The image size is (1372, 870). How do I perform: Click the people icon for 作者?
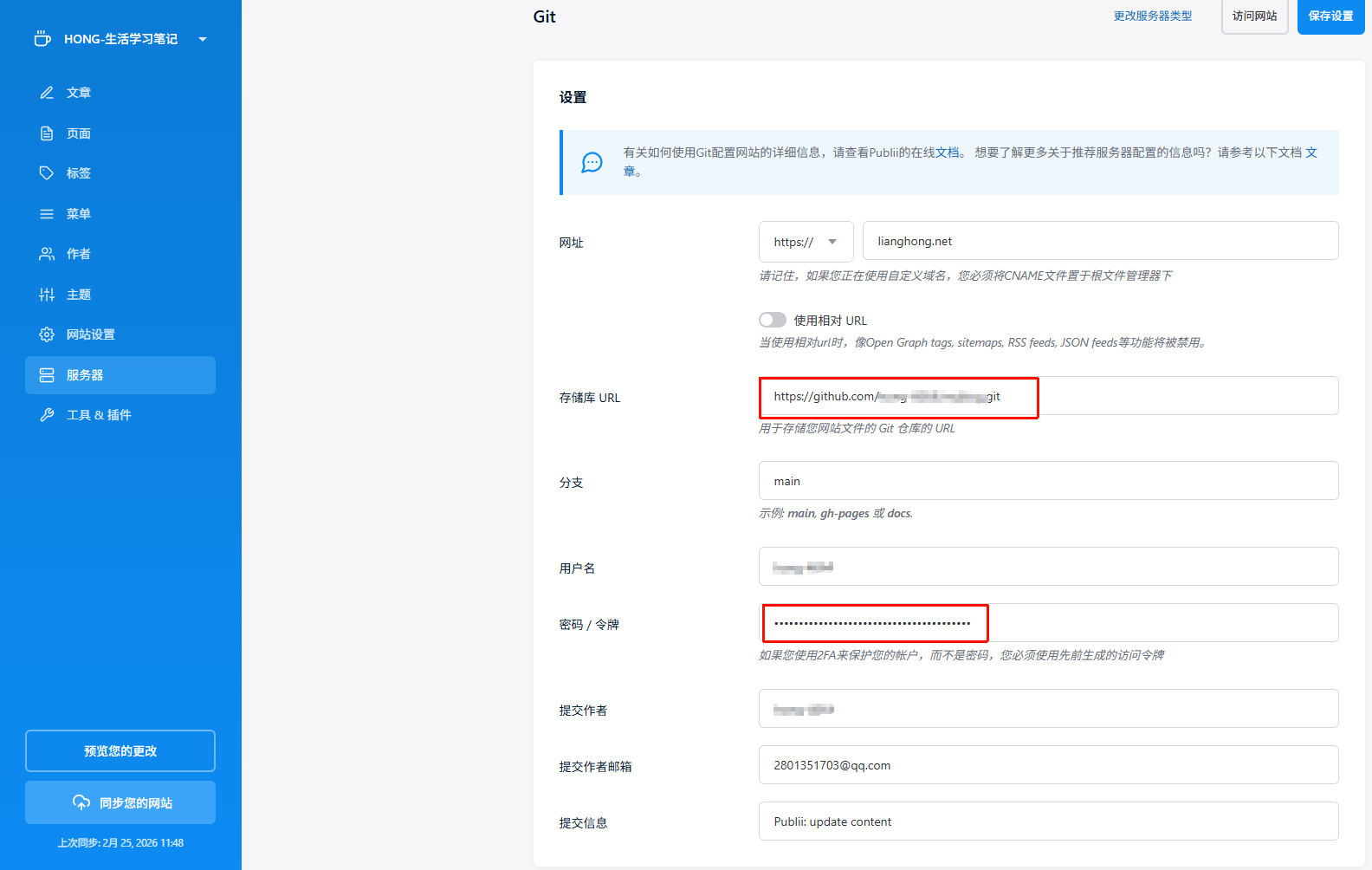coord(47,254)
